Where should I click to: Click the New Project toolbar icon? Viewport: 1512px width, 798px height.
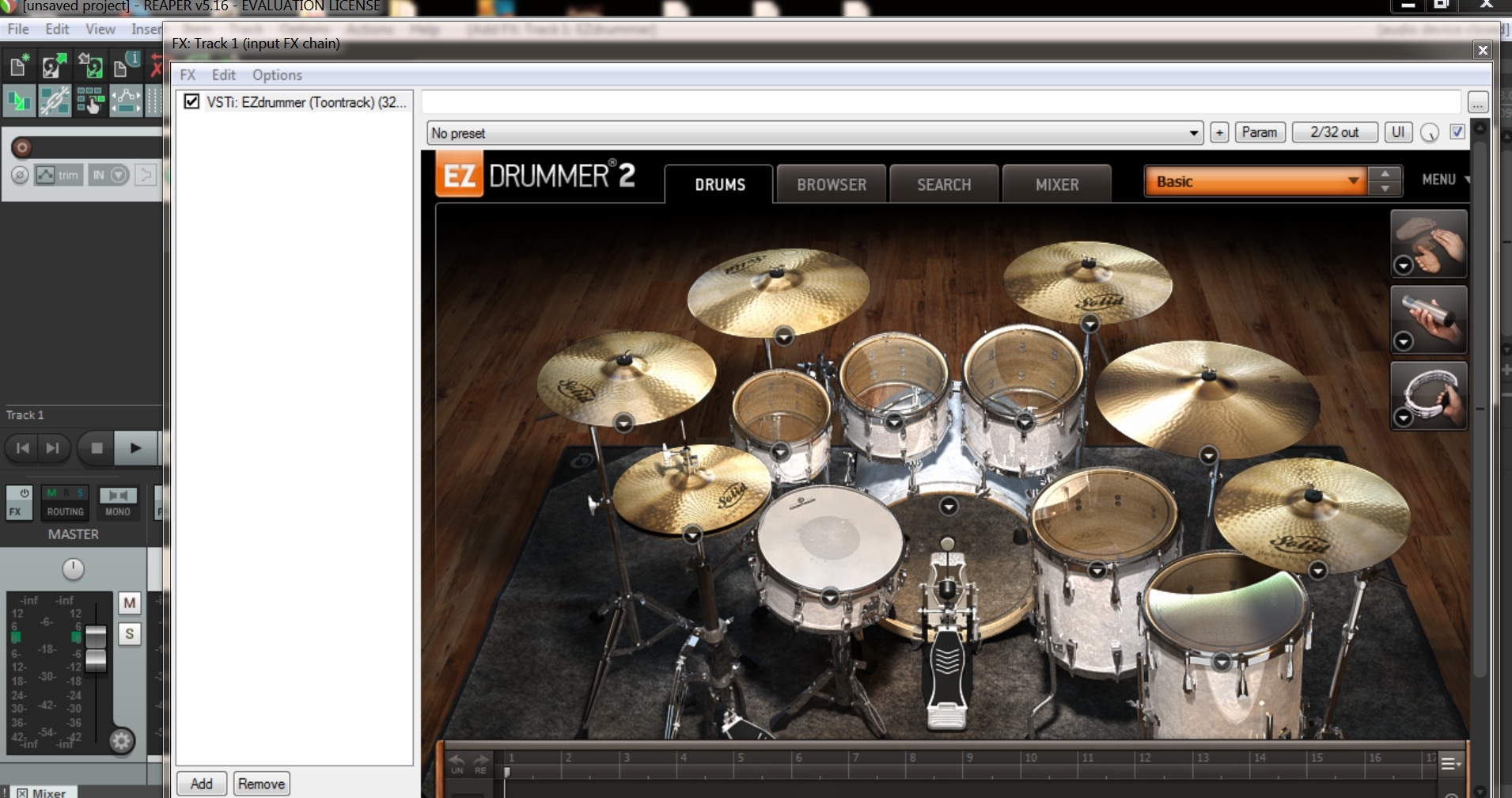pyautogui.click(x=18, y=66)
